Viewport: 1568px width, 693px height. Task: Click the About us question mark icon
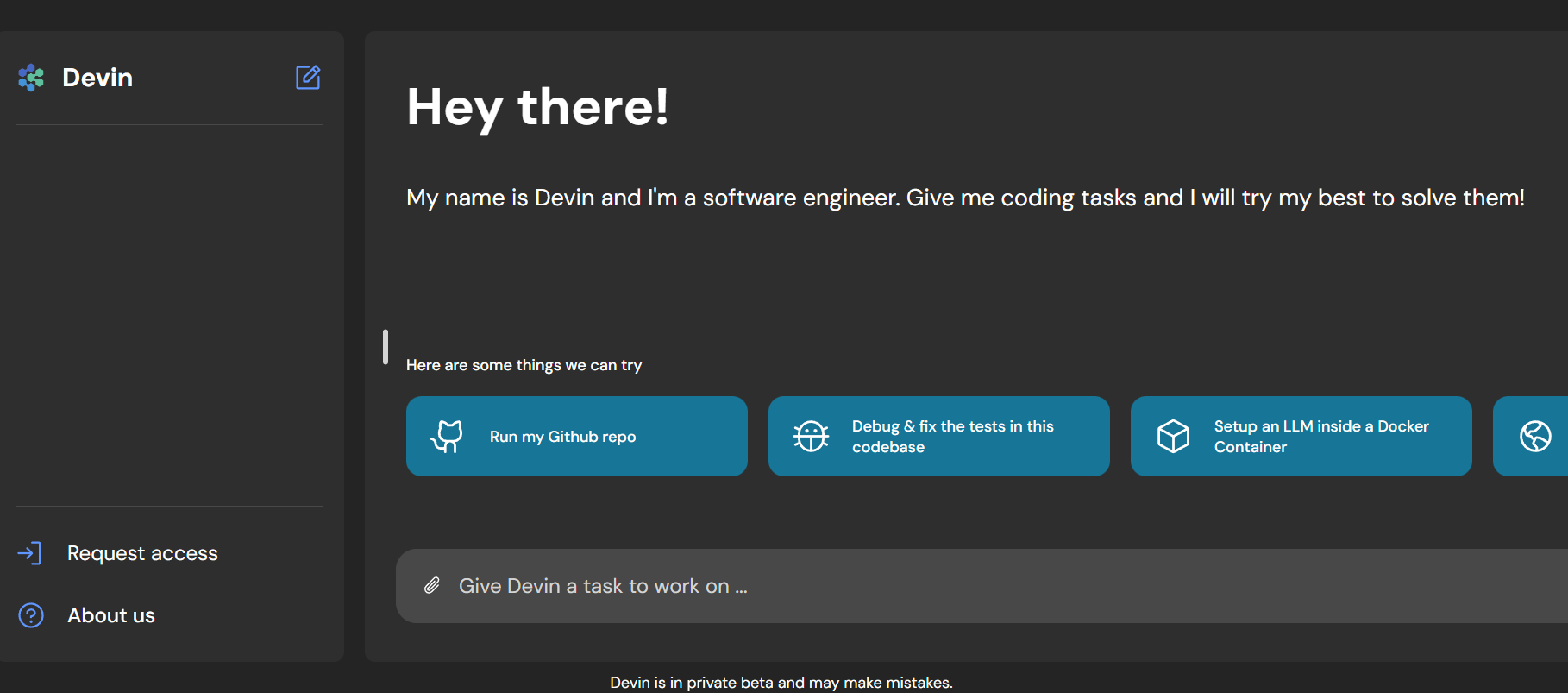click(x=31, y=615)
